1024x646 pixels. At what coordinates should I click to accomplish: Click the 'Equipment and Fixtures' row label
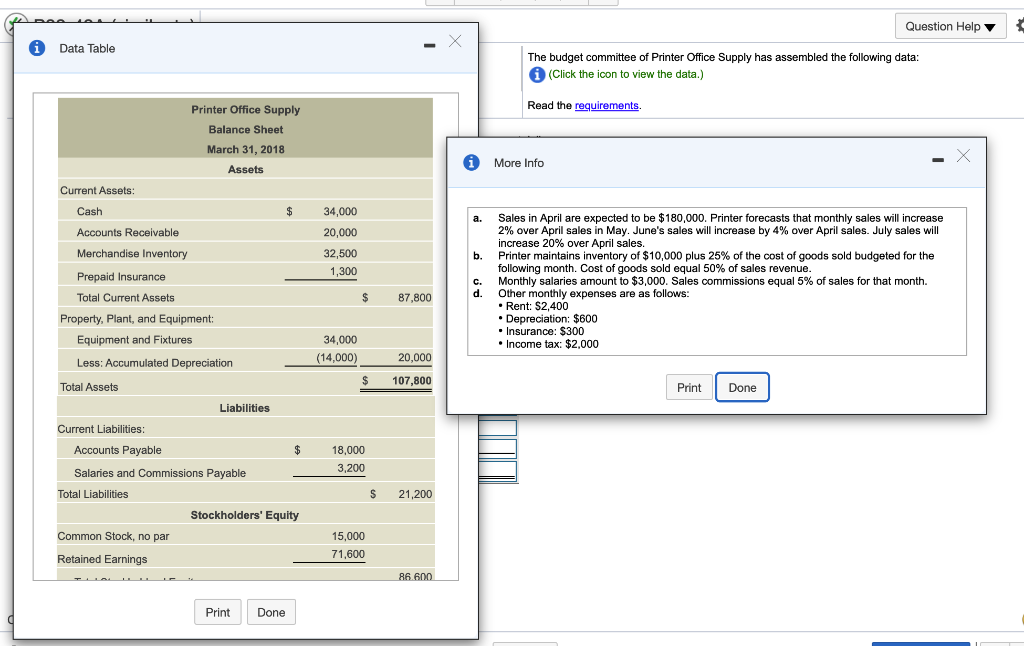point(135,340)
